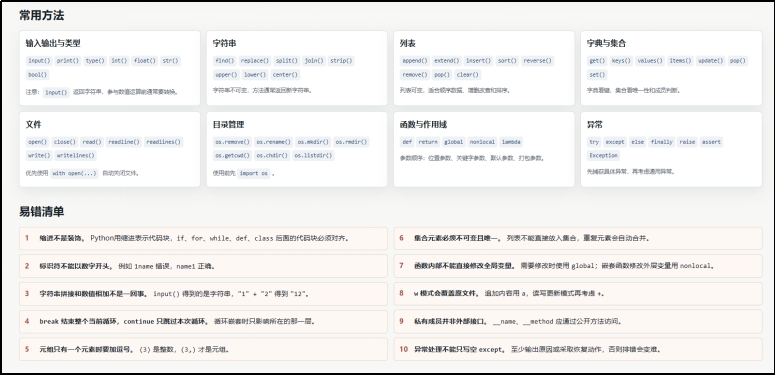Click the assert chip
Screen dimensions: 775x375
[x=711, y=142]
